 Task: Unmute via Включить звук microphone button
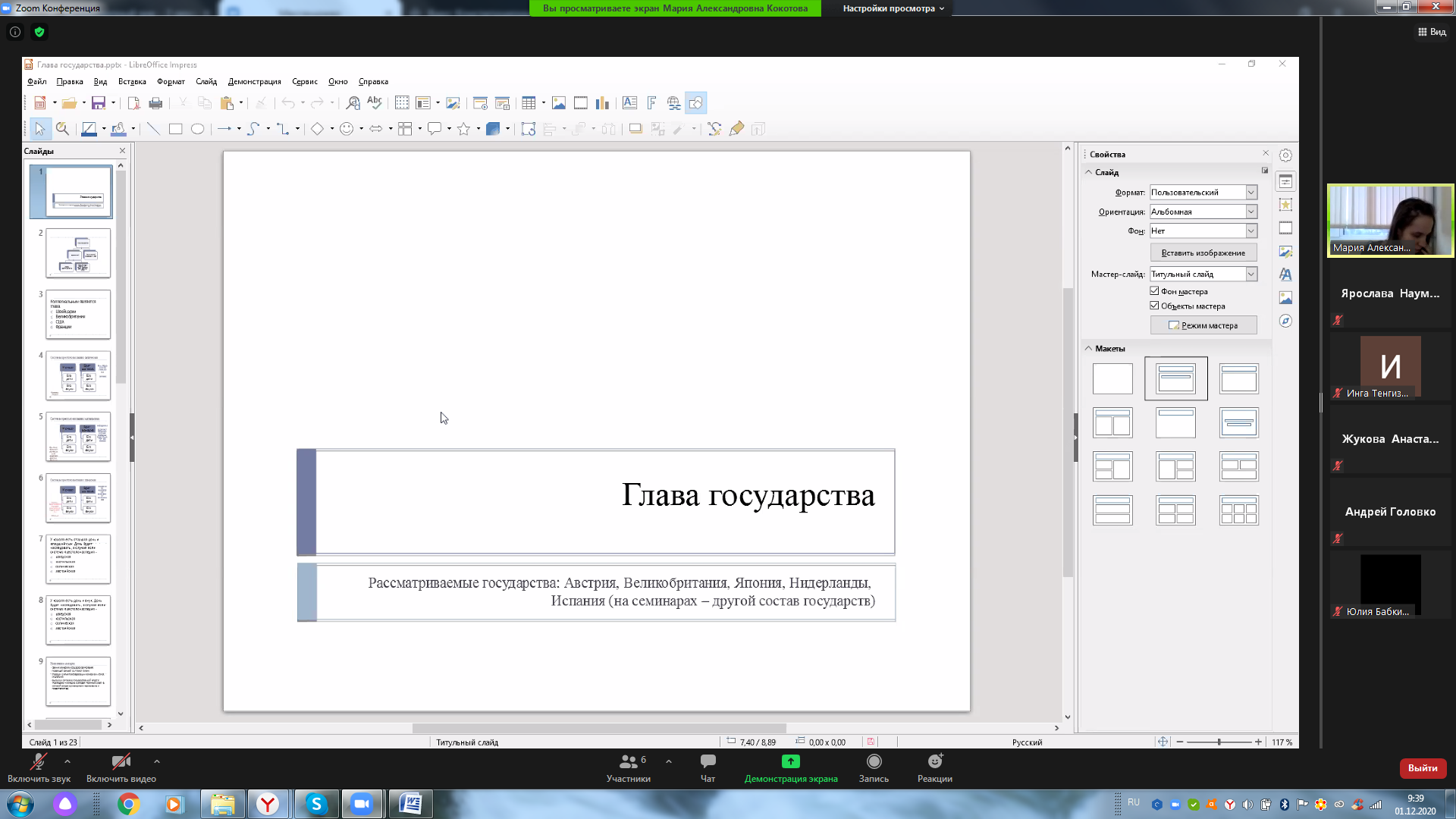39,768
